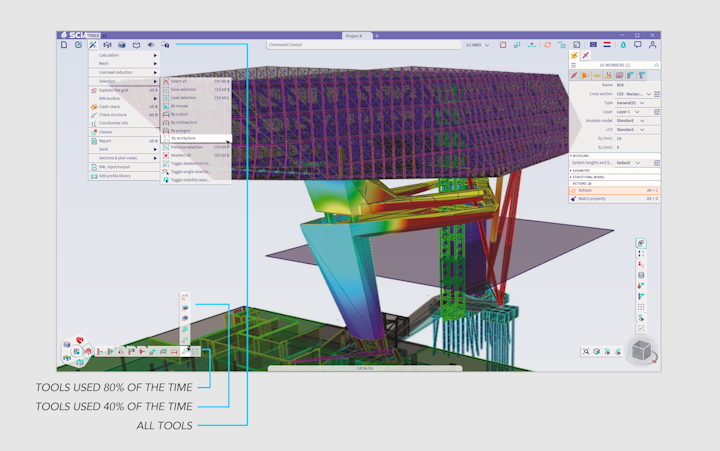This screenshot has width=720, height=451.
Task: Click the New file icon in toolbar
Action: point(64,45)
